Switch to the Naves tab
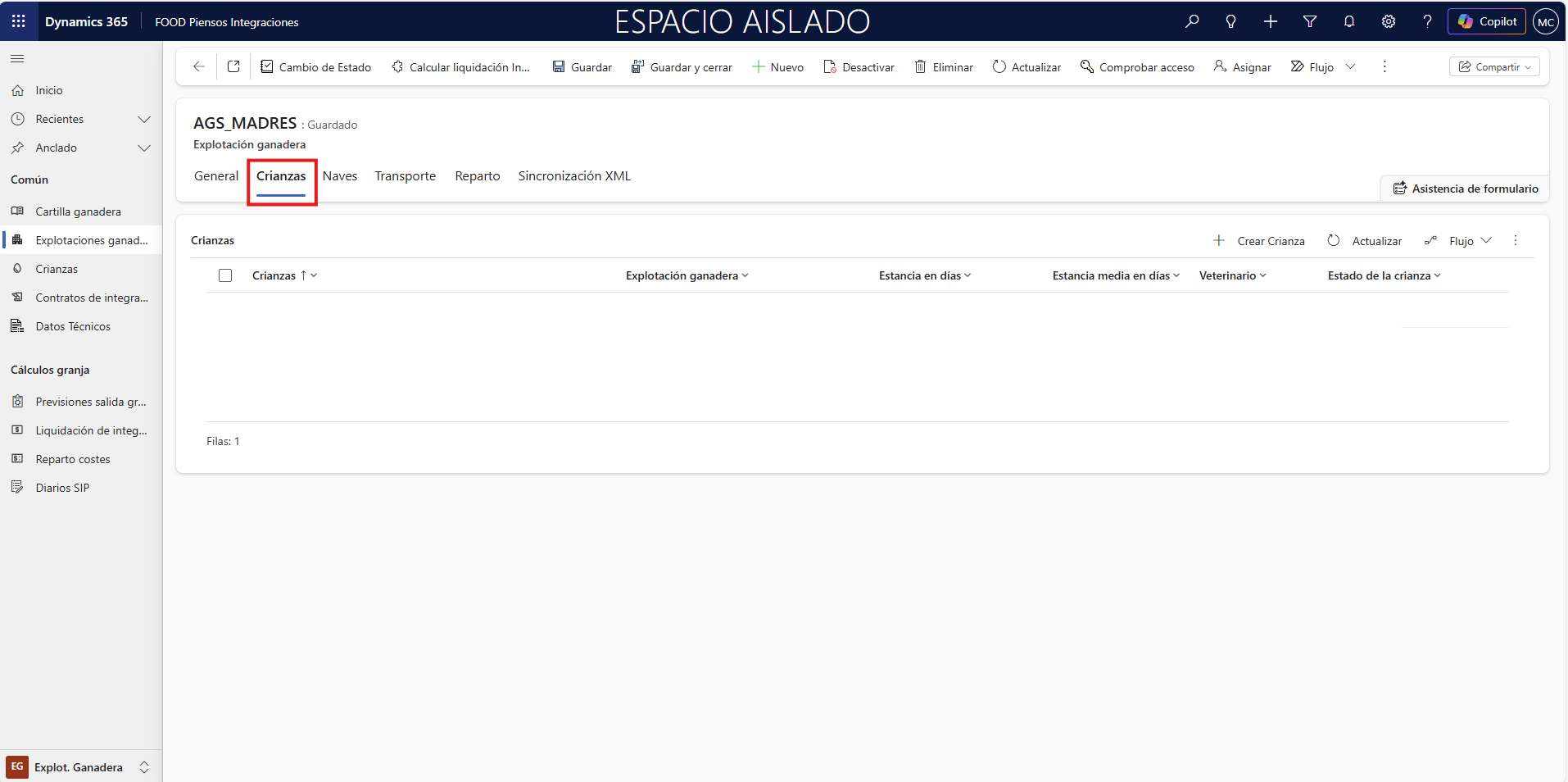The width and height of the screenshot is (1568, 782). [x=340, y=175]
